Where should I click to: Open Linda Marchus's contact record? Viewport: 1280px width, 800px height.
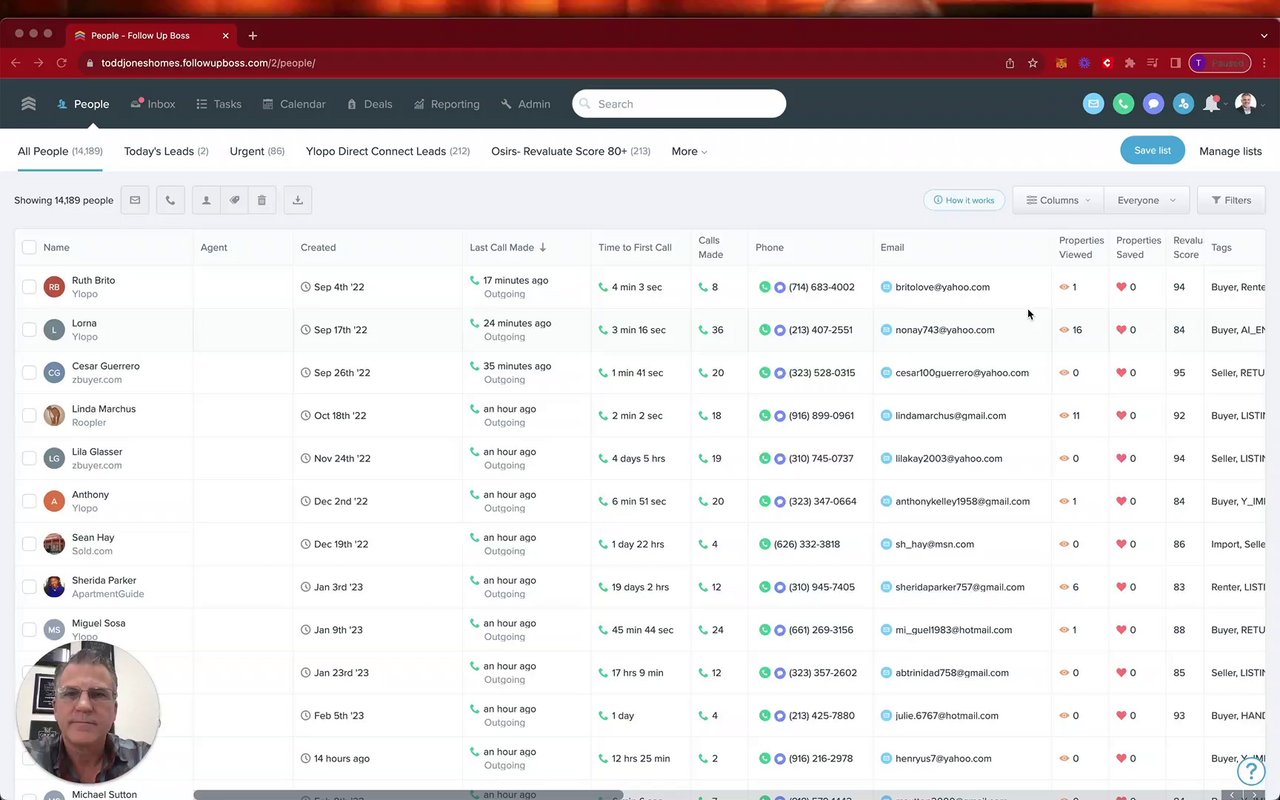(104, 409)
